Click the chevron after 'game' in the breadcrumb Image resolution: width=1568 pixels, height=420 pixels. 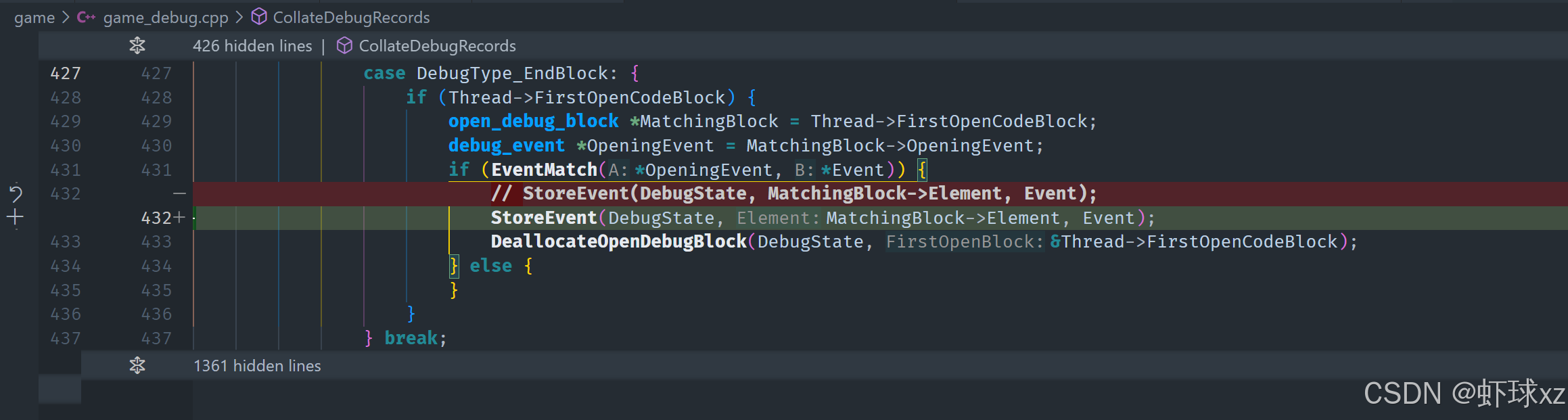tap(66, 17)
